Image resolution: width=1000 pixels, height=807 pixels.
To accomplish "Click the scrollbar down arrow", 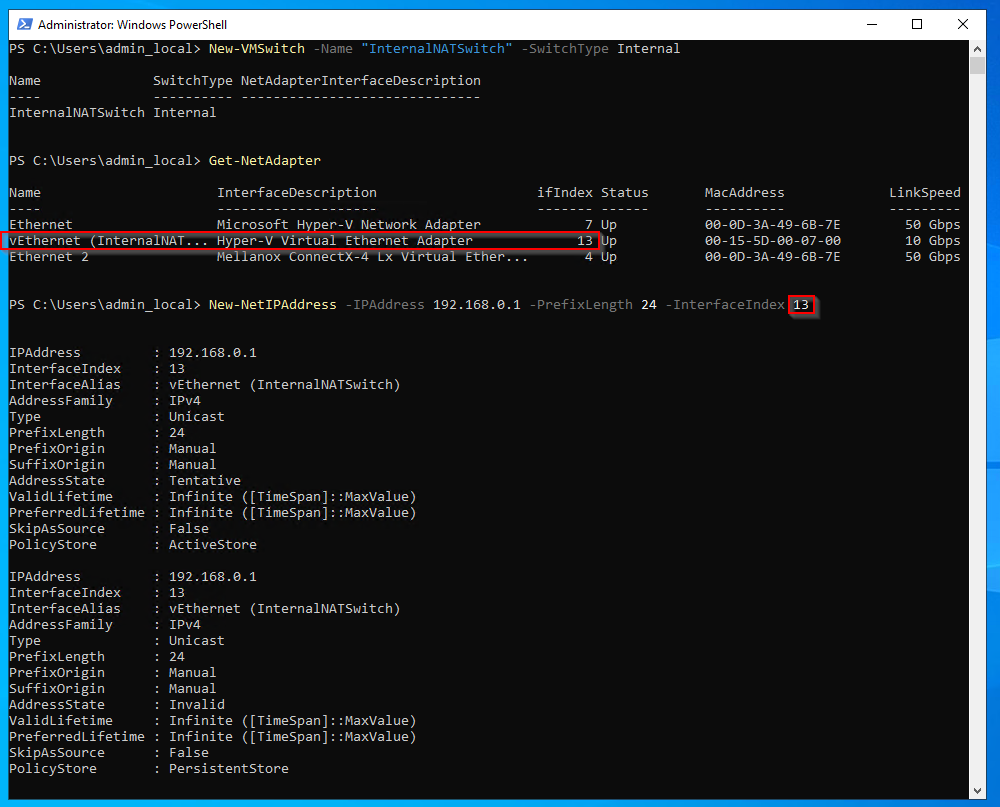I will 977,790.
